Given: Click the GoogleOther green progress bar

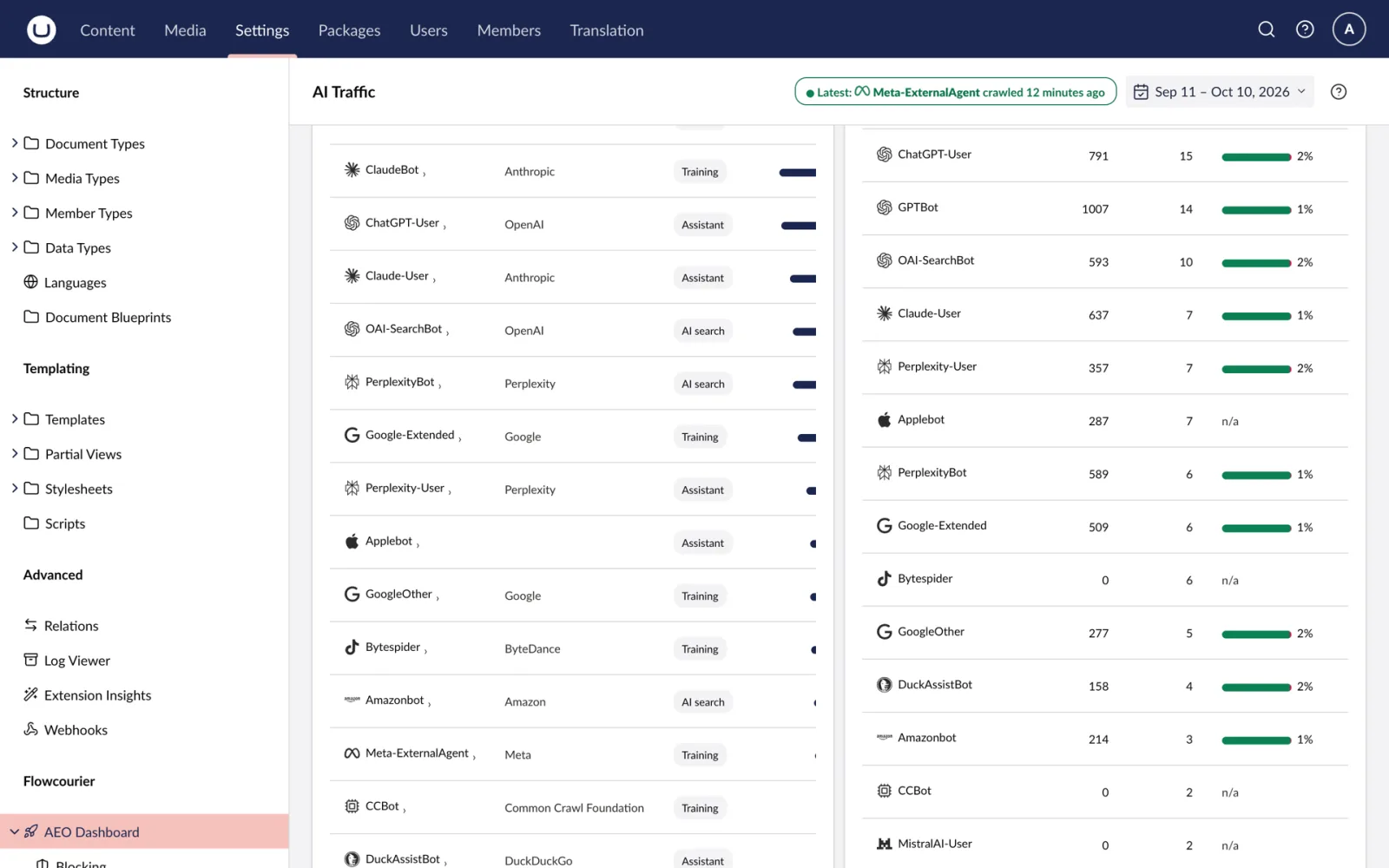Looking at the screenshot, I should (1255, 635).
